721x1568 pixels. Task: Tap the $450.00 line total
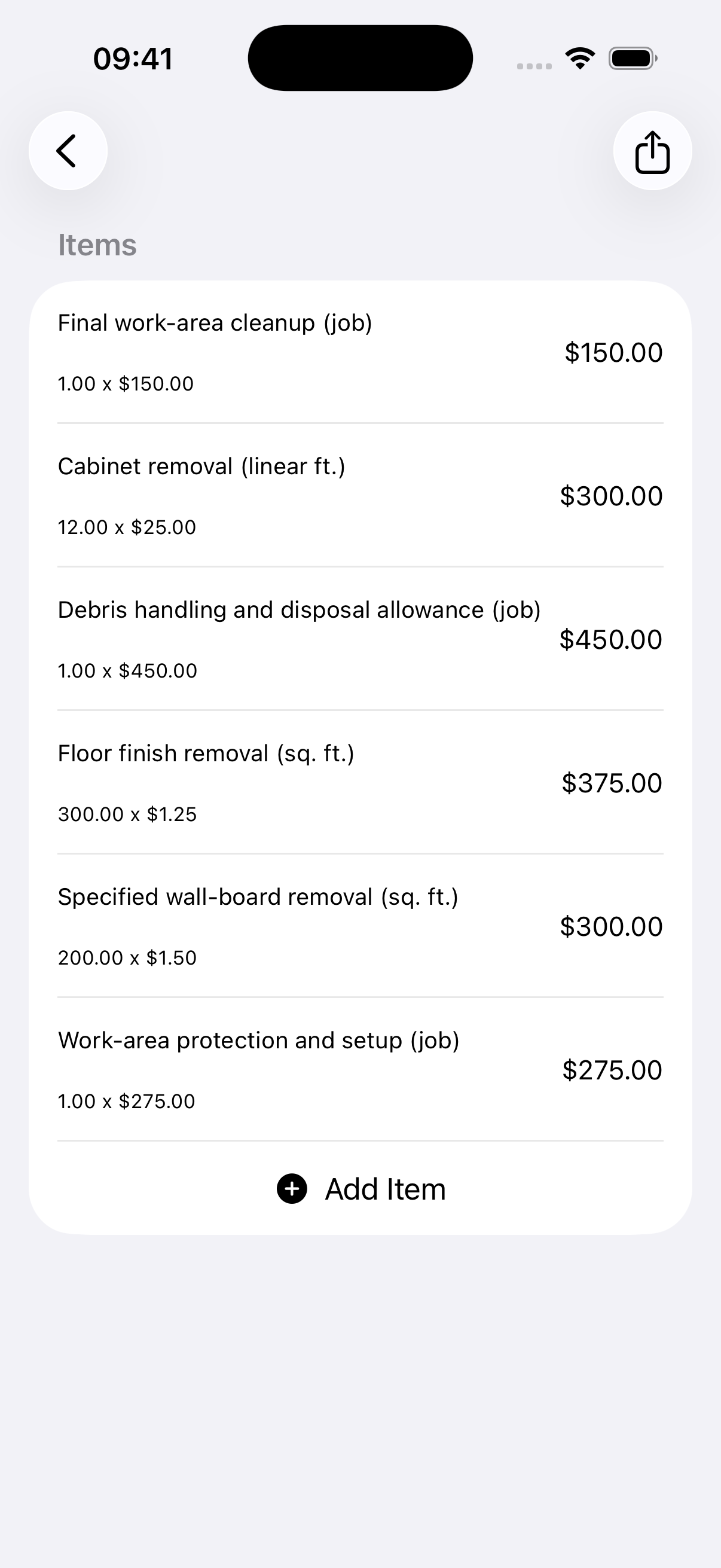(x=611, y=640)
